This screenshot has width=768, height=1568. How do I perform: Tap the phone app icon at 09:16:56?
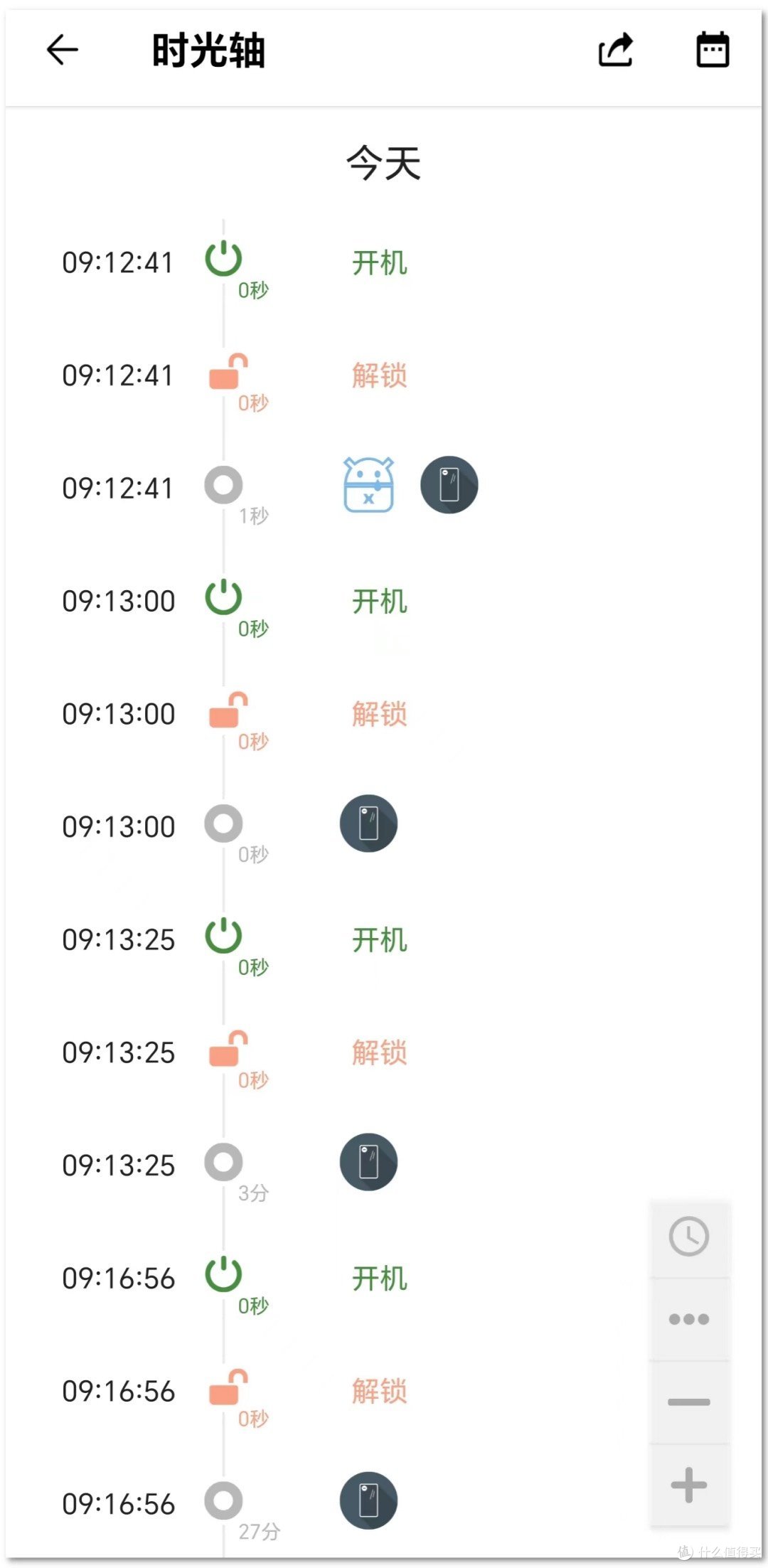[368, 1500]
